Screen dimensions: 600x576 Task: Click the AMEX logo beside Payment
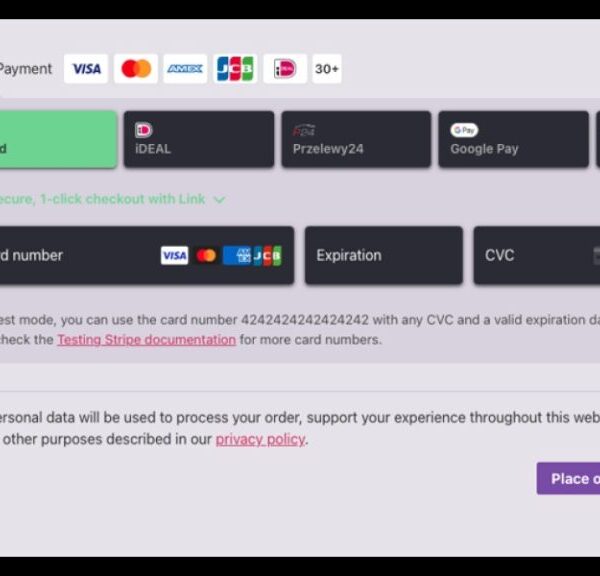pos(185,69)
